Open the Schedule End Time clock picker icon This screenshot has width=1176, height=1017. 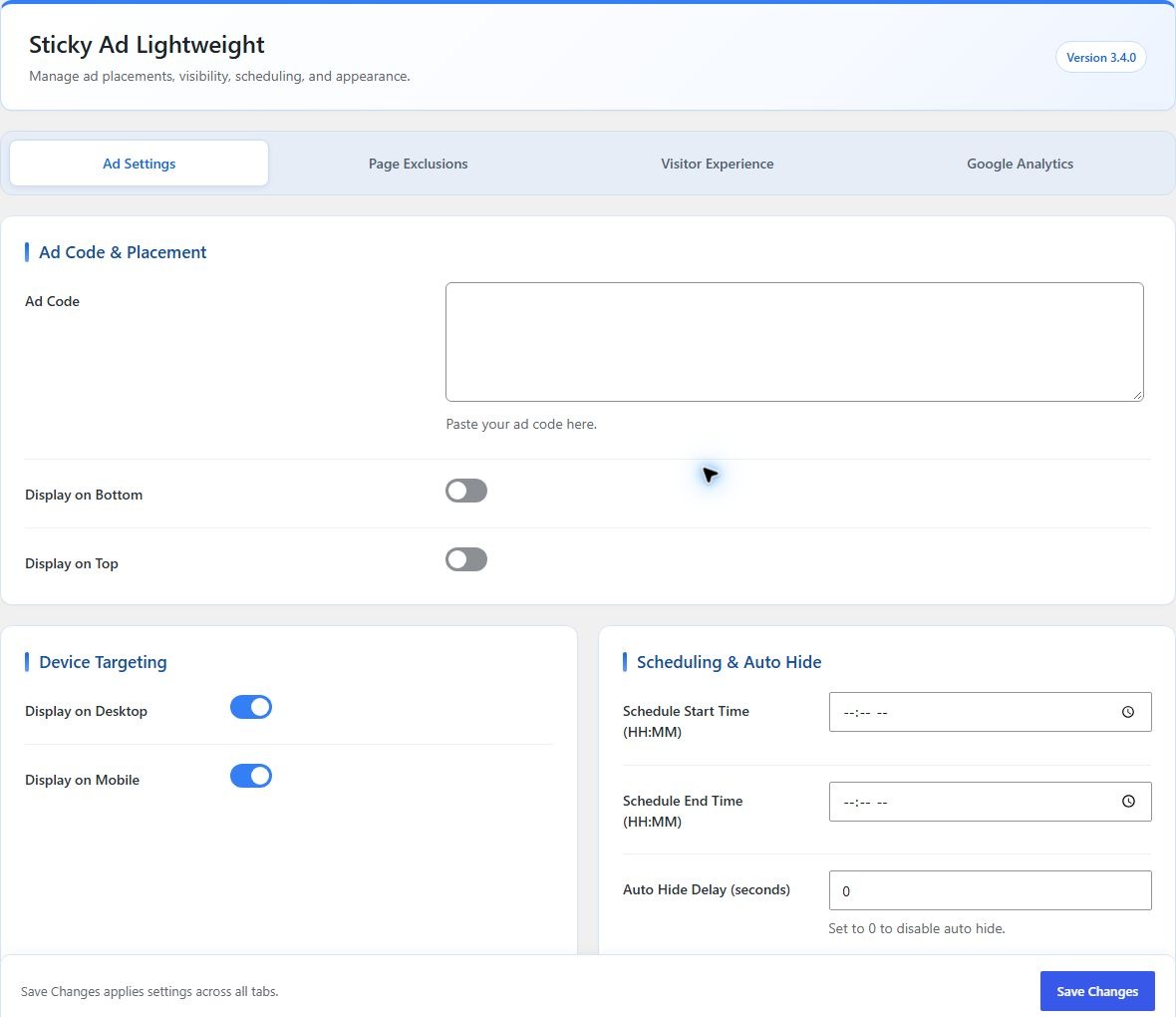1127,801
